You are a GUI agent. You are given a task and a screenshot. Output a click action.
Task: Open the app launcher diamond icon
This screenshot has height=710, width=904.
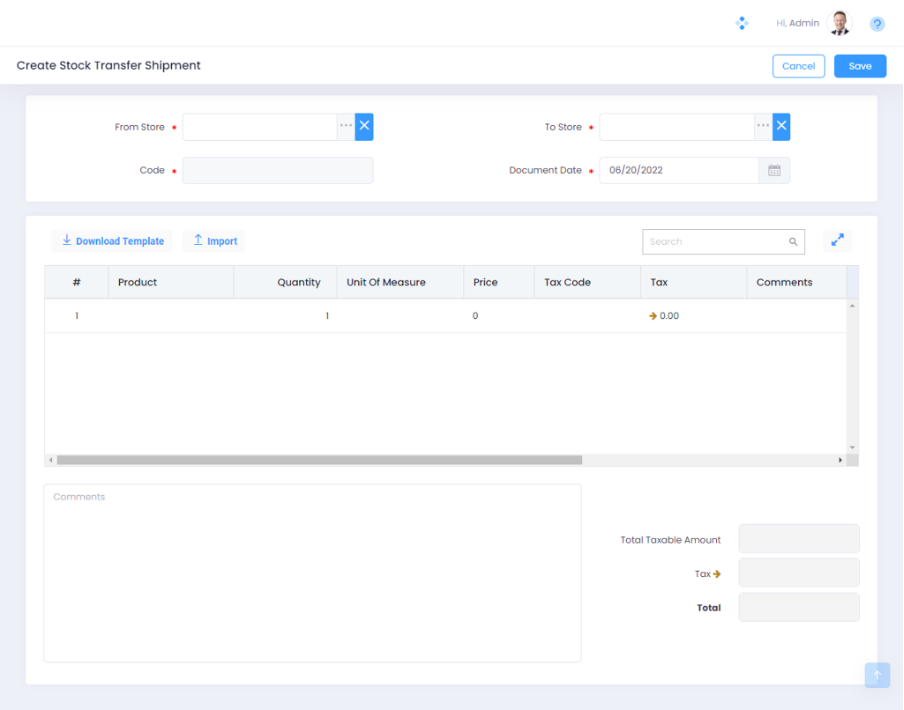pos(742,23)
